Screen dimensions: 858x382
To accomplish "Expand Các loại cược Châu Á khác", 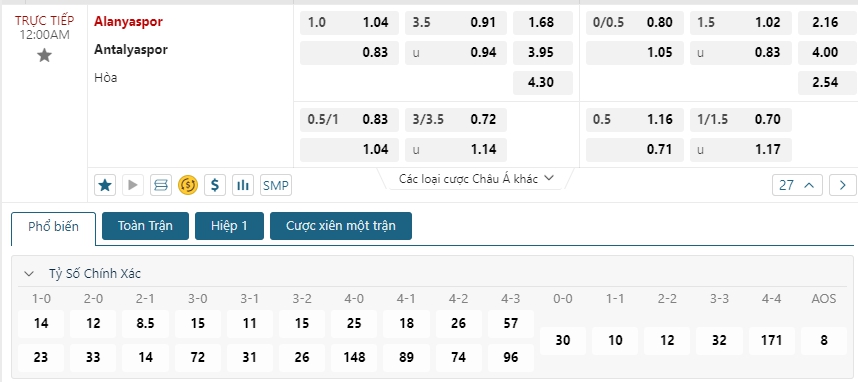I will pyautogui.click(x=476, y=178).
